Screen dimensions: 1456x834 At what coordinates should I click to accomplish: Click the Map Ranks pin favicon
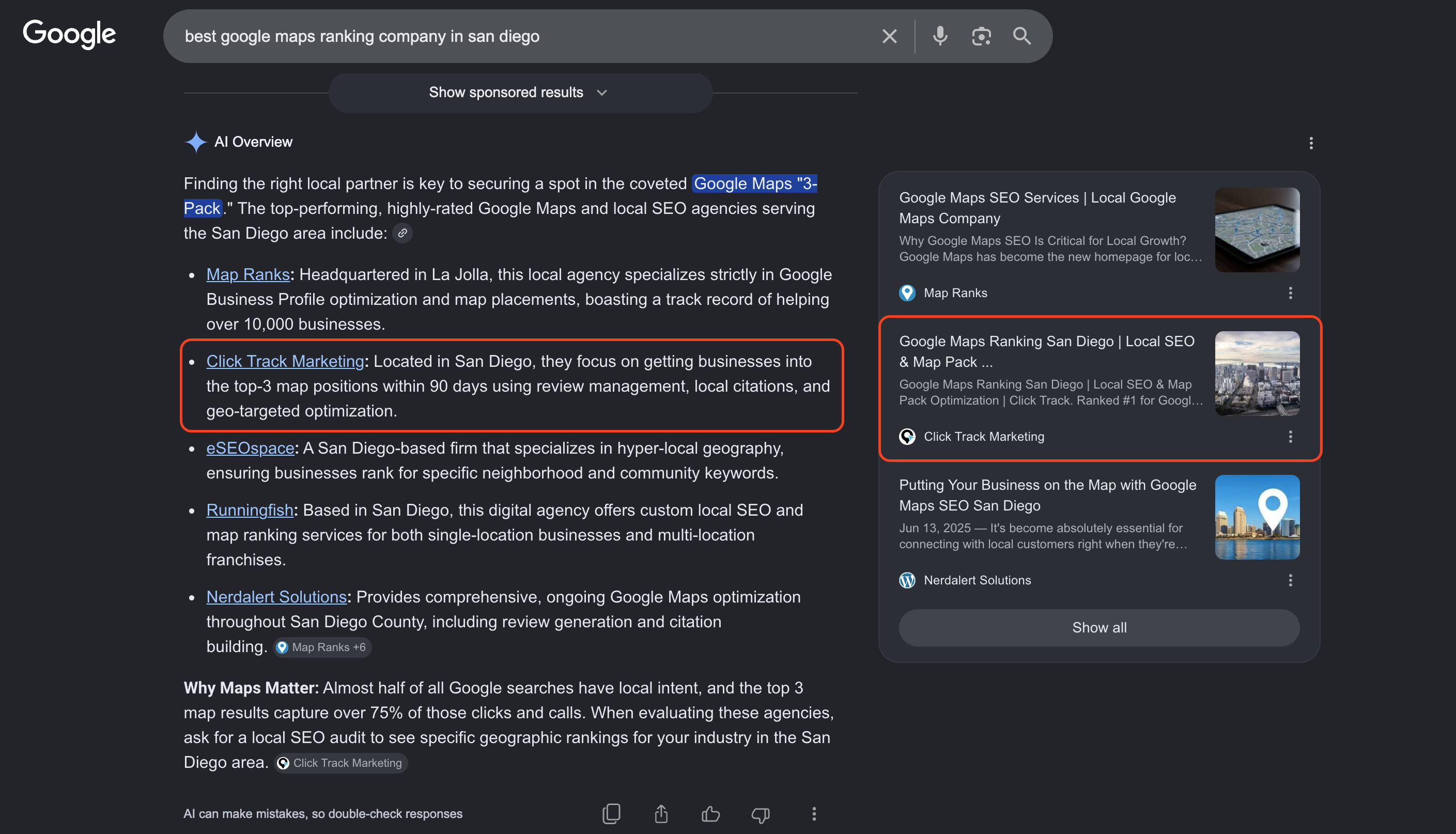click(907, 292)
